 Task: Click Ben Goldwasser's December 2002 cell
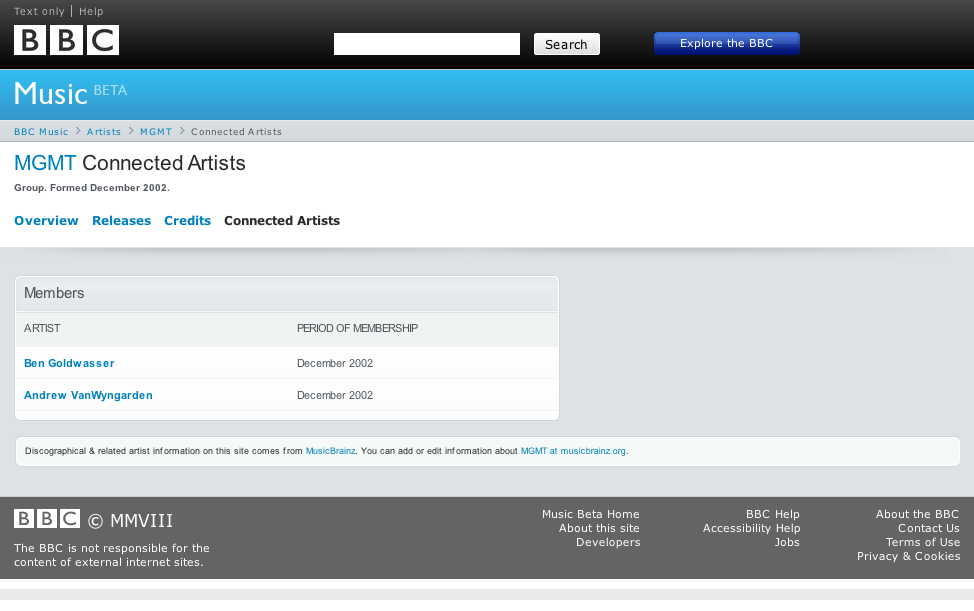(x=335, y=363)
